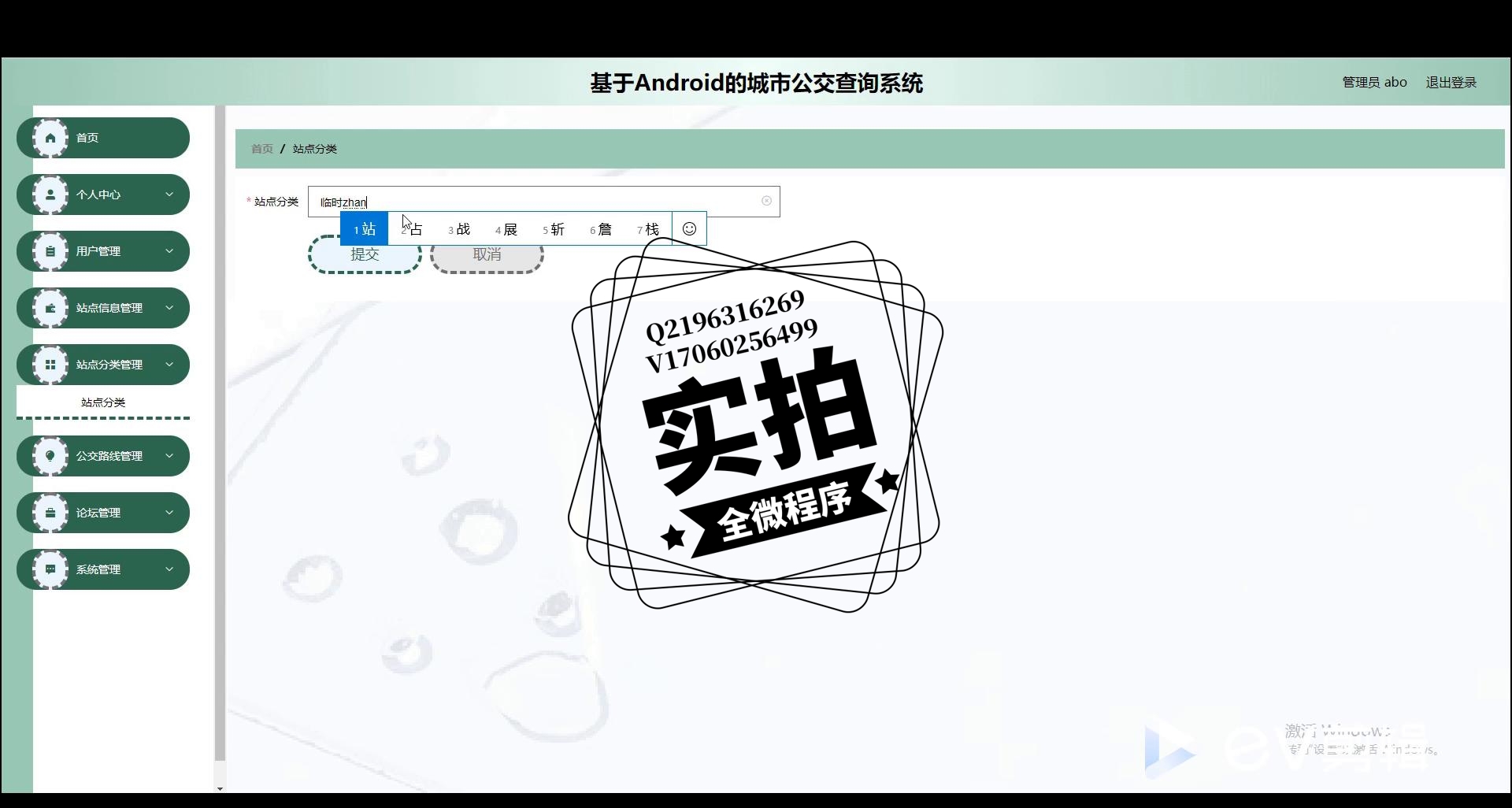Image resolution: width=1512 pixels, height=808 pixels.
Task: Click the sidebar vertical scrollbar
Action: click(x=220, y=433)
